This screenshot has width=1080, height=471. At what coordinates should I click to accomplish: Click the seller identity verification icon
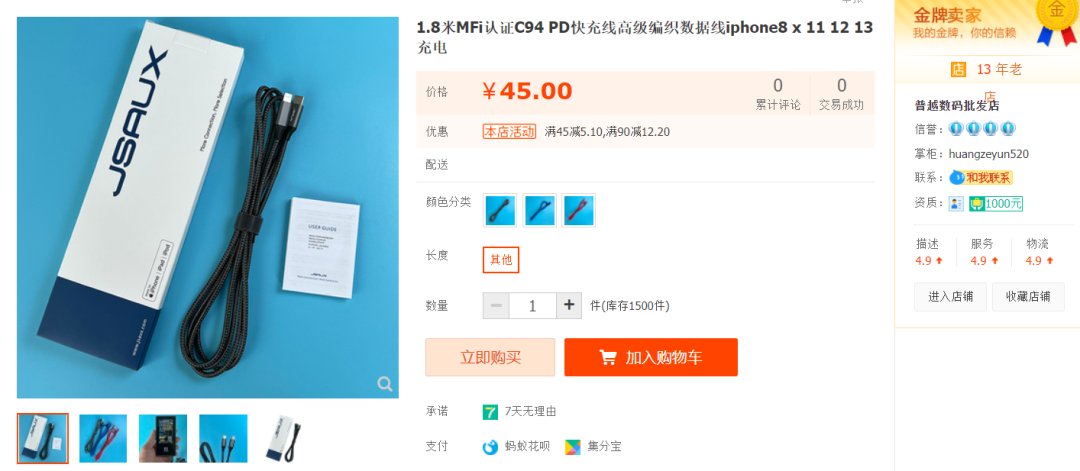956,204
